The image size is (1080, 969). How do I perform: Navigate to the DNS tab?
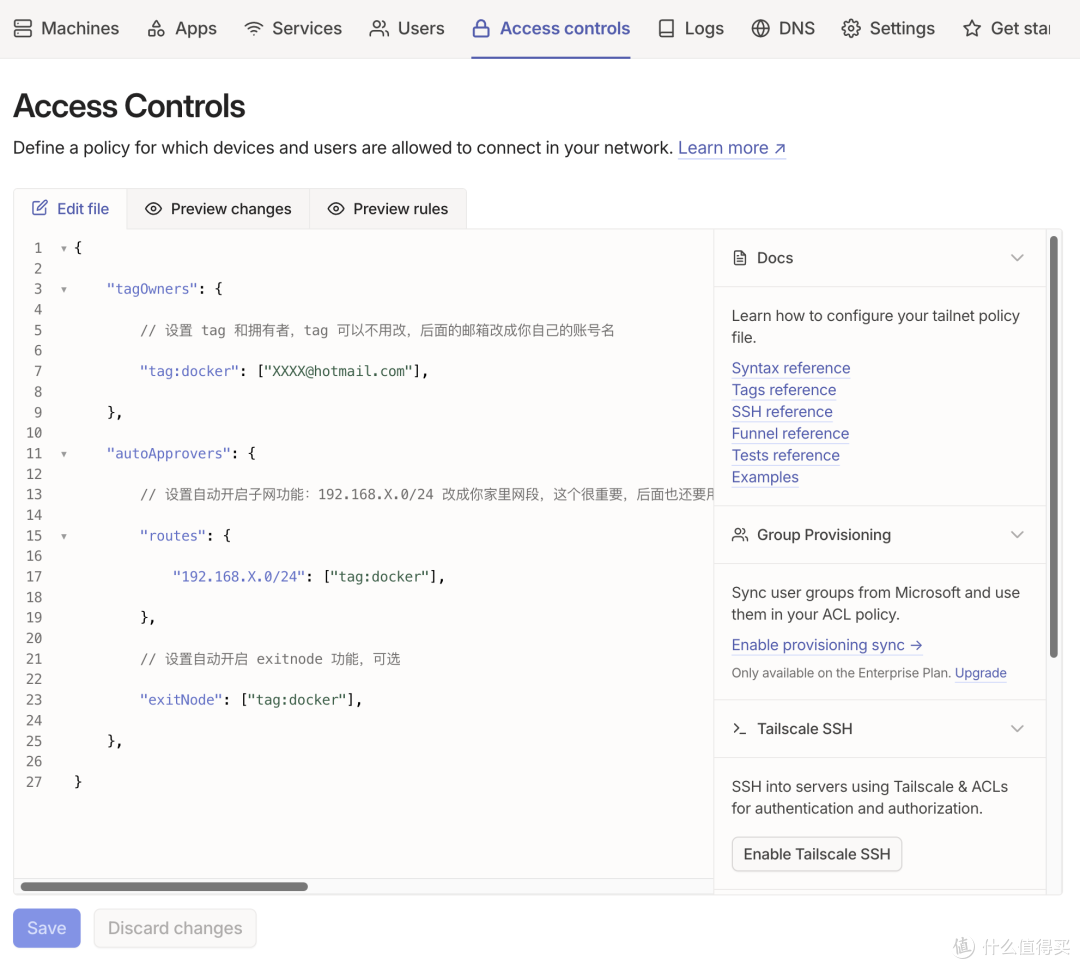point(783,28)
